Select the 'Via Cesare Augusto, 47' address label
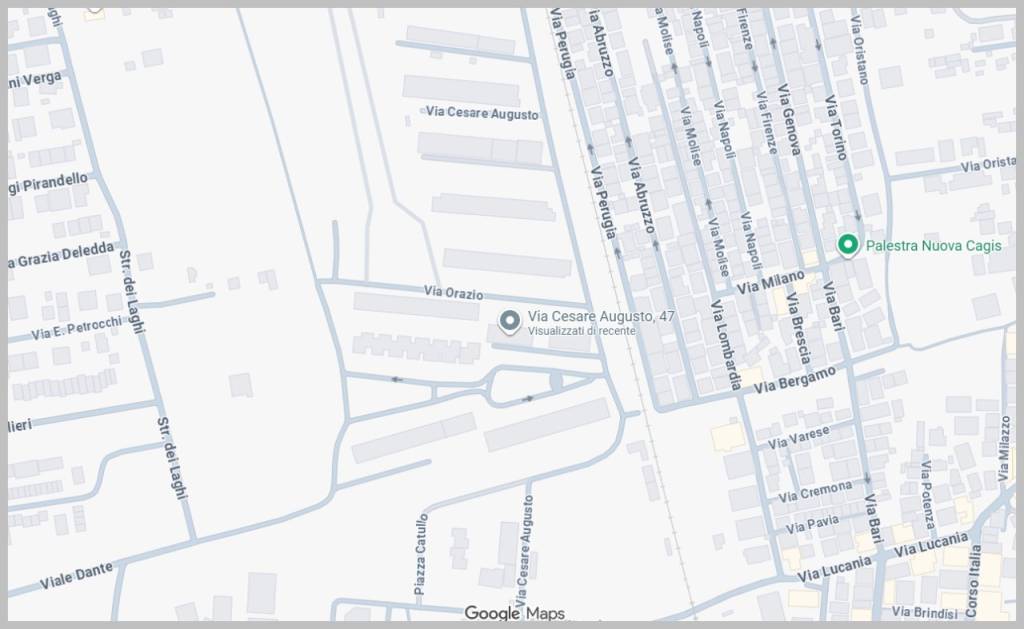 (x=601, y=317)
